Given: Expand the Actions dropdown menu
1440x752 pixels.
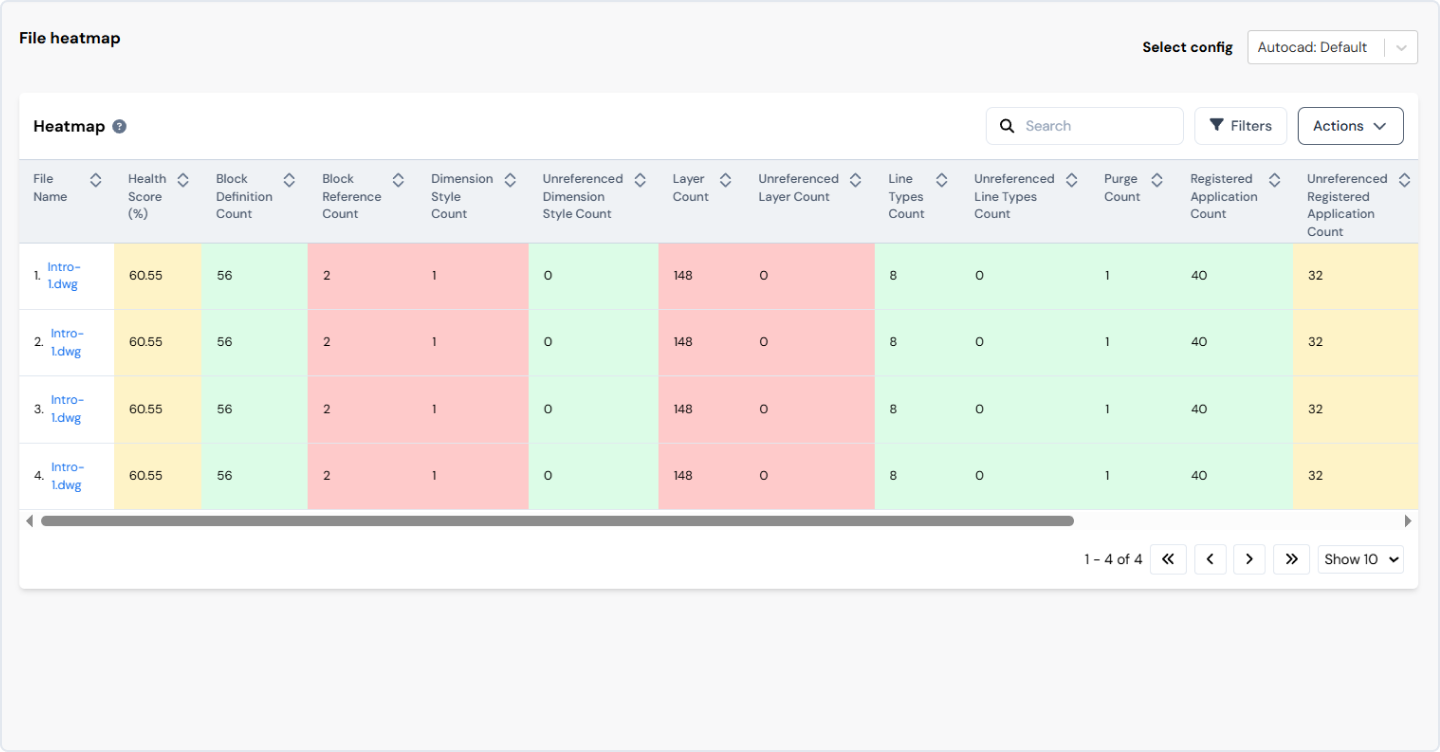Looking at the screenshot, I should pos(1350,126).
